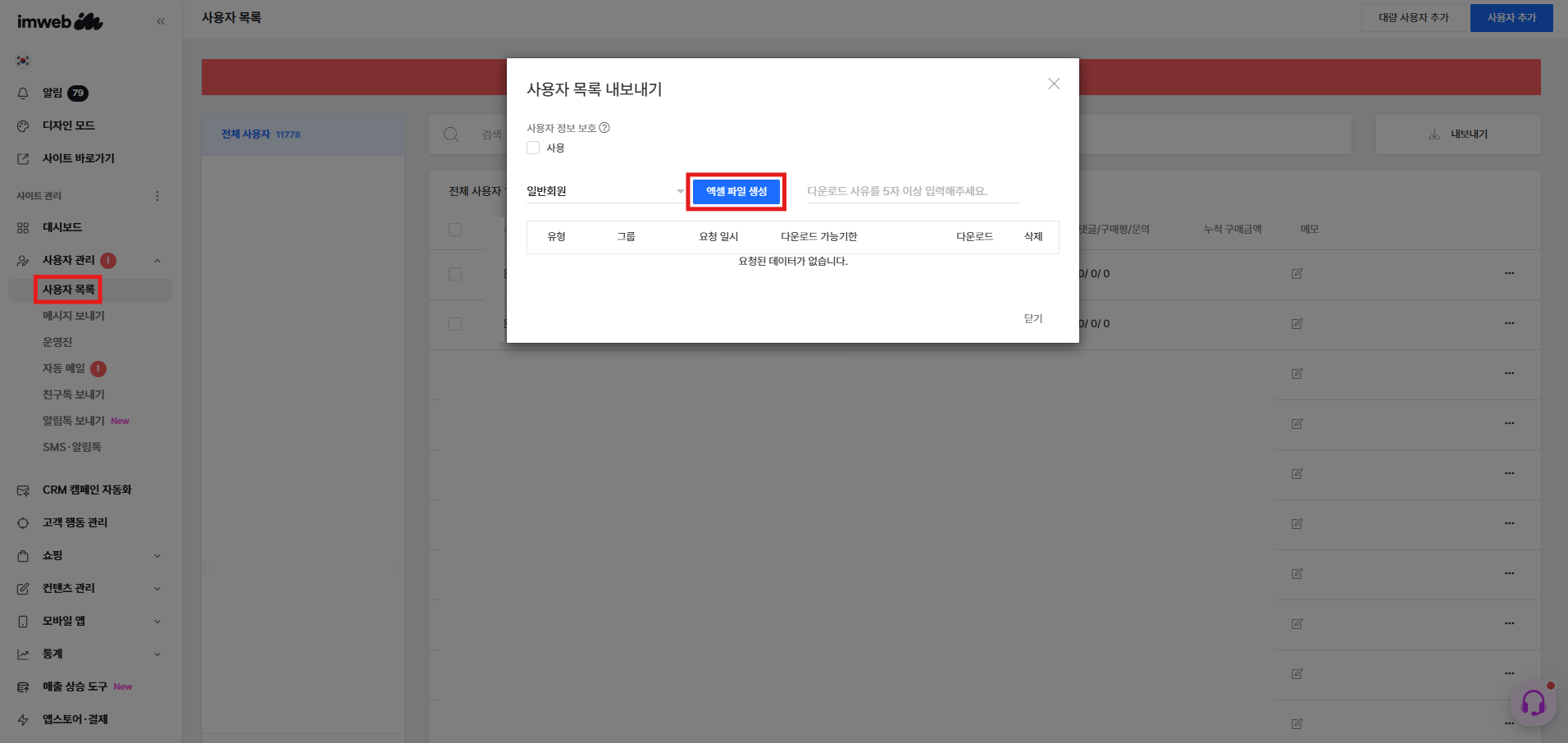Image resolution: width=1568 pixels, height=743 pixels.
Task: Select the 전체 사용자 11778 group tab
Action: pyautogui.click(x=303, y=134)
